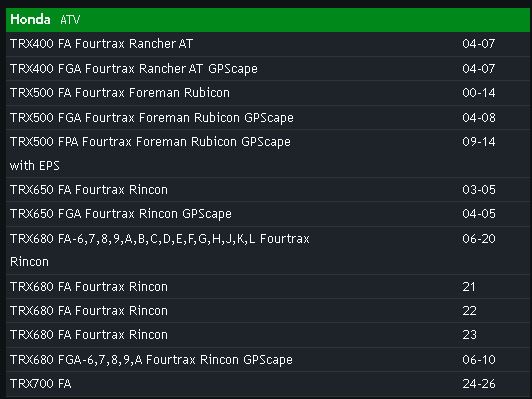Click the 03-05 year range
The height and width of the screenshot is (399, 532).
[x=479, y=190]
